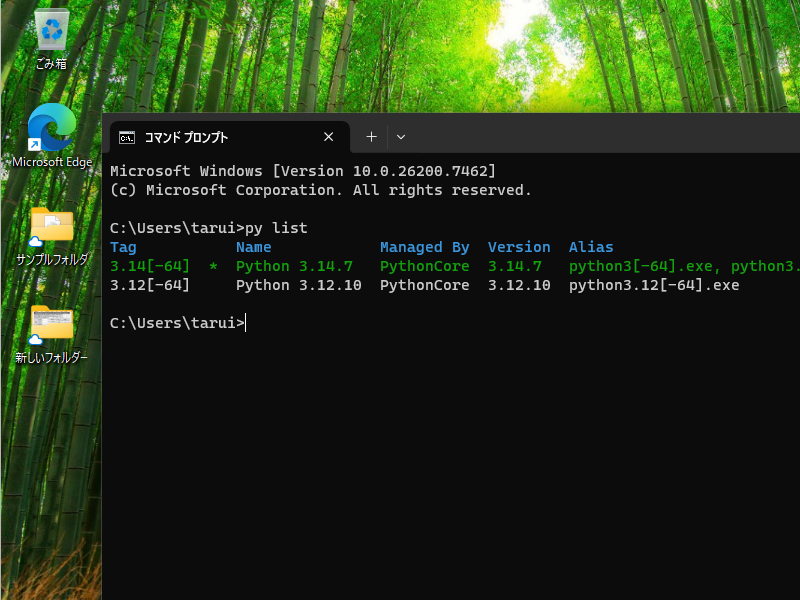Click the 'Alias' column header text
800x600 pixels.
(x=591, y=247)
